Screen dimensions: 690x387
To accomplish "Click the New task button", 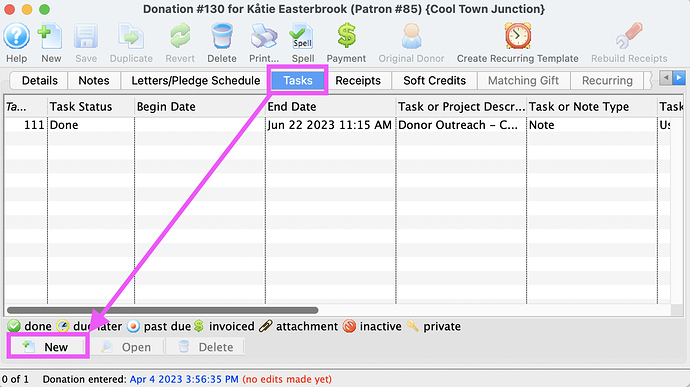I will pos(47,347).
